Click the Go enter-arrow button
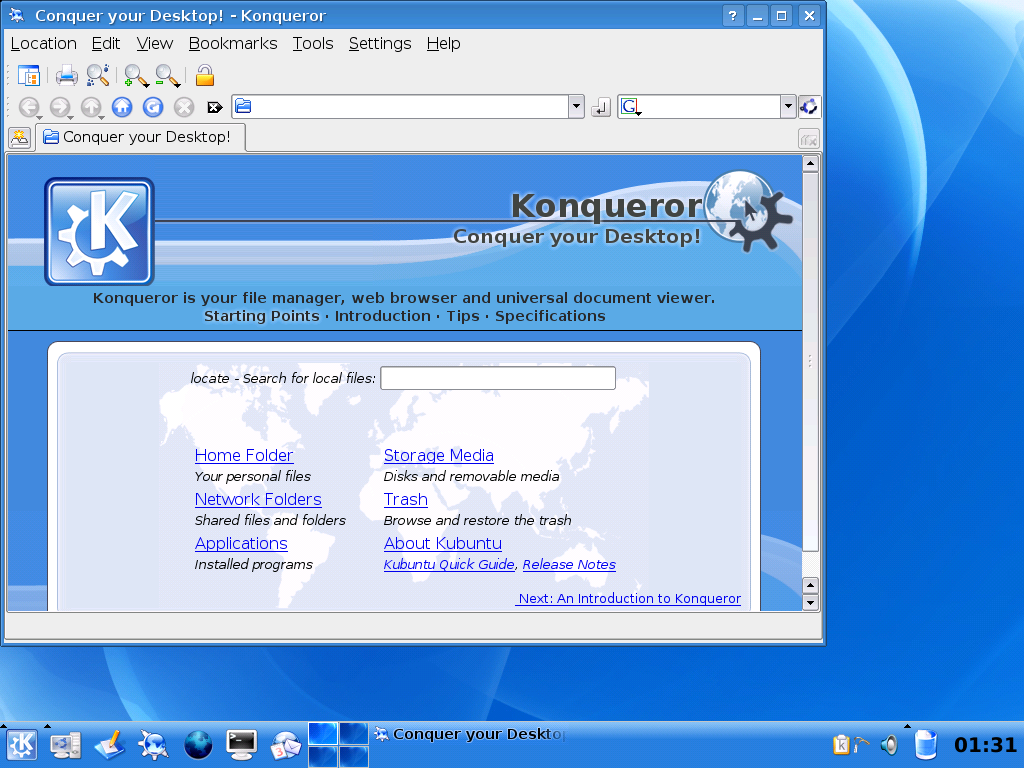1024x768 pixels. [x=601, y=107]
